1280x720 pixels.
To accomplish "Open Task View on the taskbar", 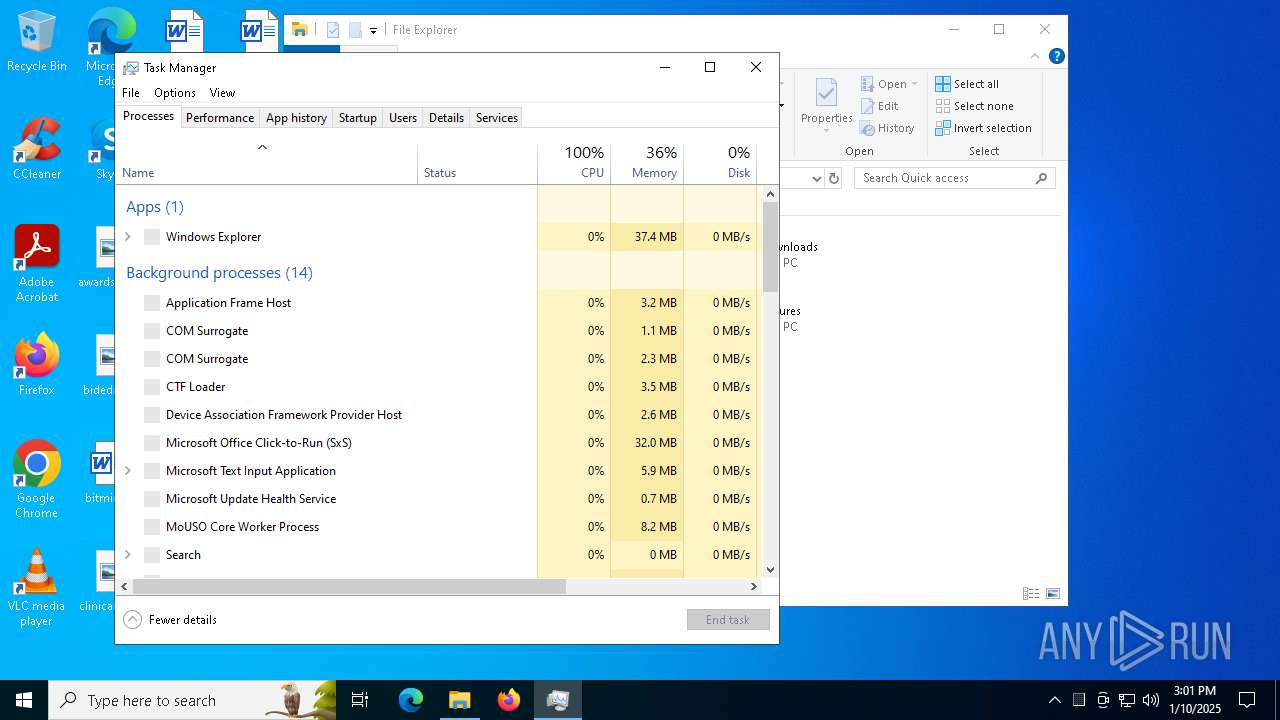I will 360,700.
